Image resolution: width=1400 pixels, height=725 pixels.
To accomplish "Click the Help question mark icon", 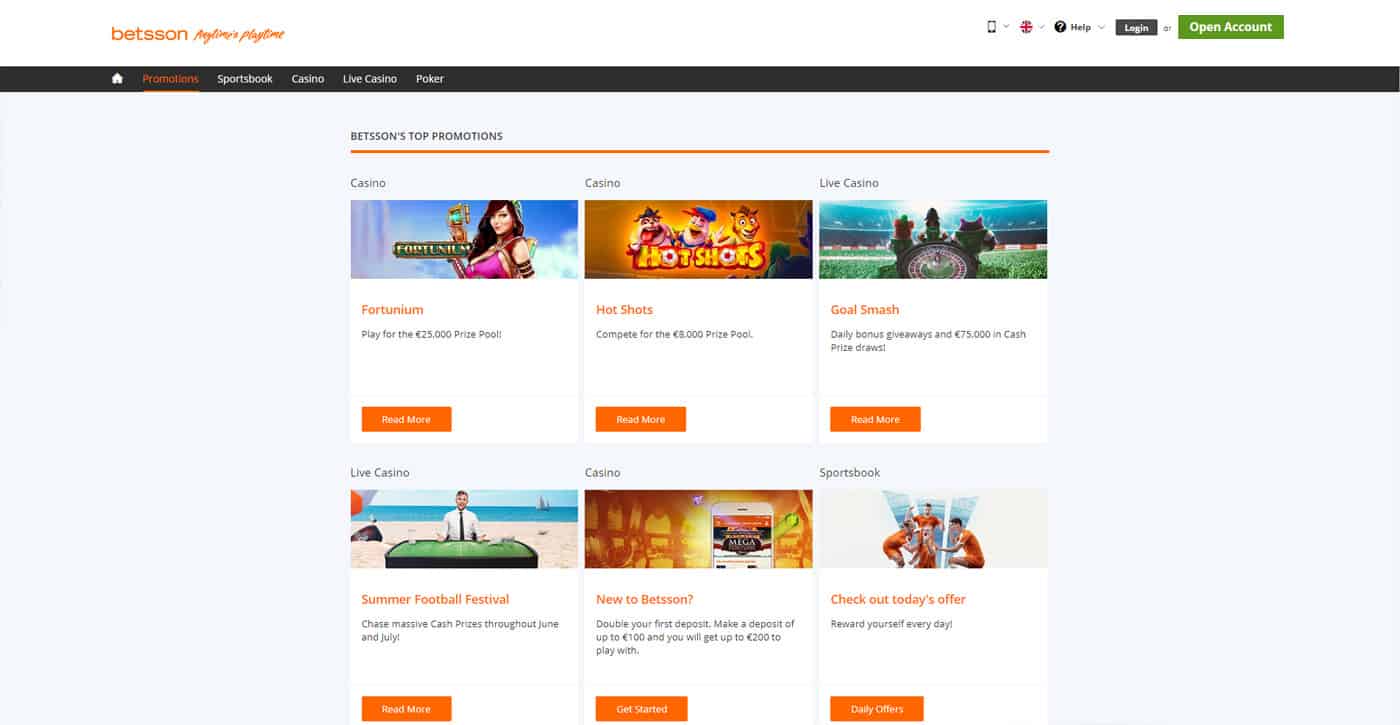I will (x=1060, y=27).
